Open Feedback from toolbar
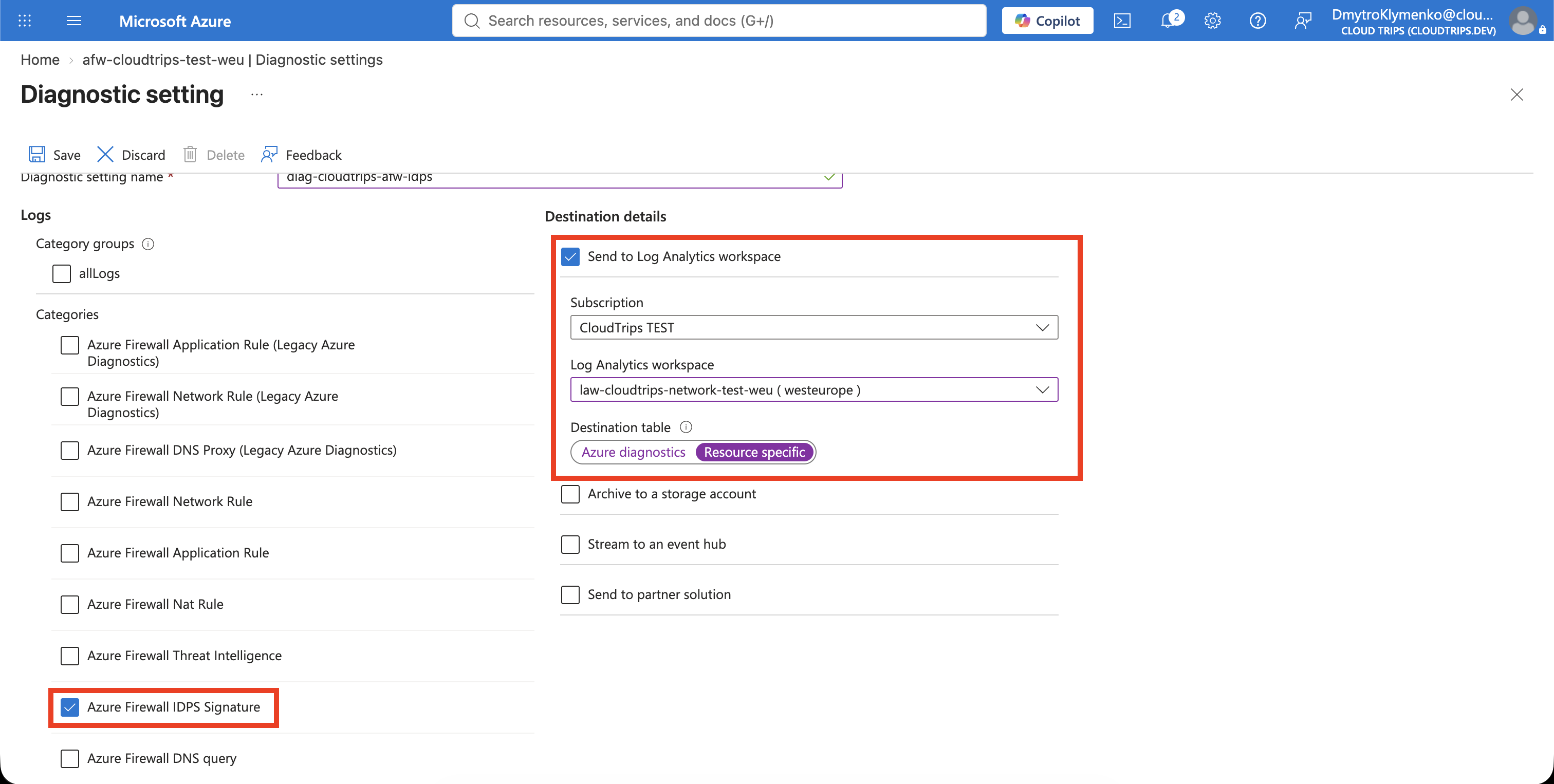Viewport: 1554px width, 784px height. [302, 155]
